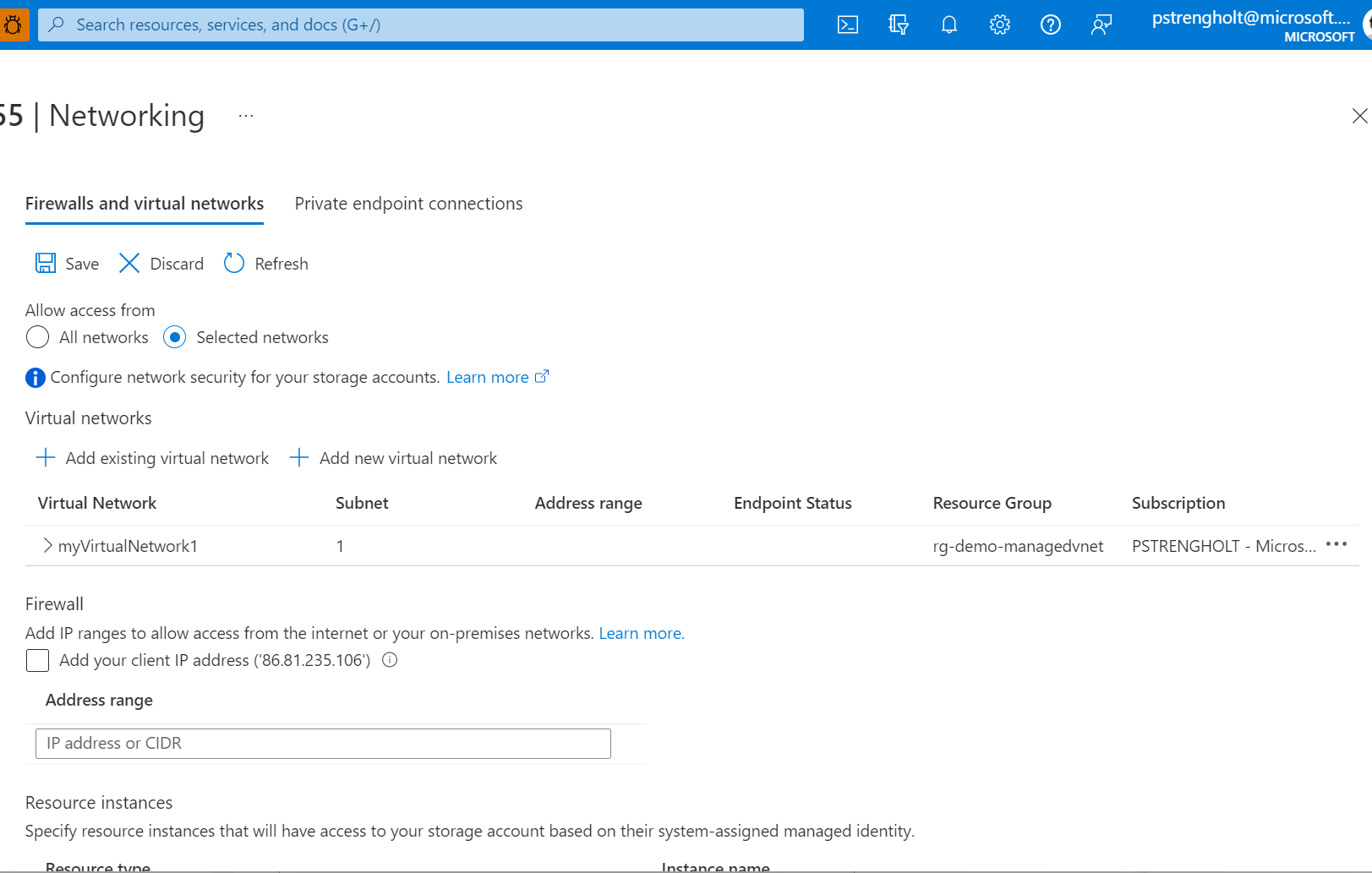The image size is (1372, 873).
Task: Click the Save button label
Action: pos(82,264)
